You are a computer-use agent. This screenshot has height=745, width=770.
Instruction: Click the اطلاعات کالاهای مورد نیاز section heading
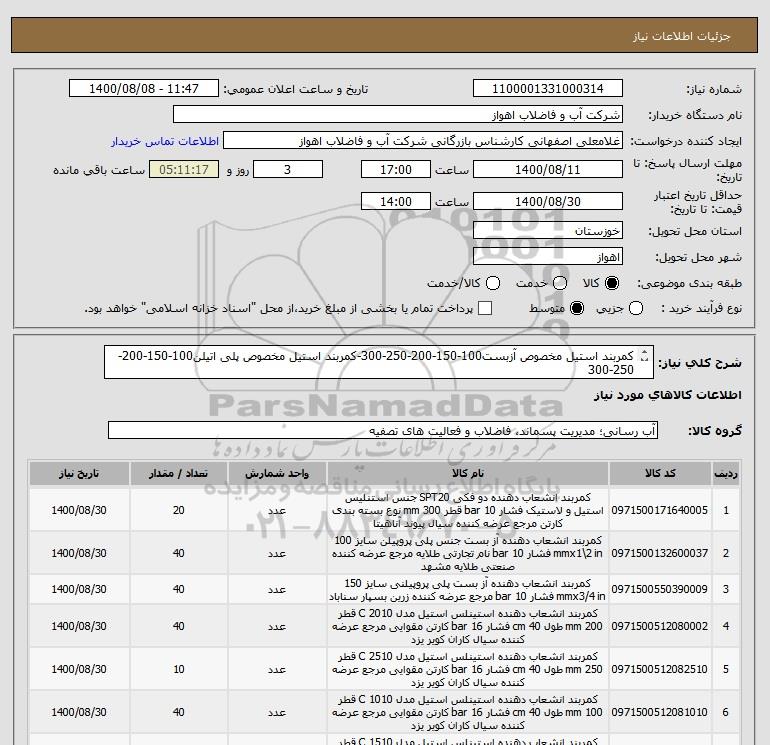[667, 395]
